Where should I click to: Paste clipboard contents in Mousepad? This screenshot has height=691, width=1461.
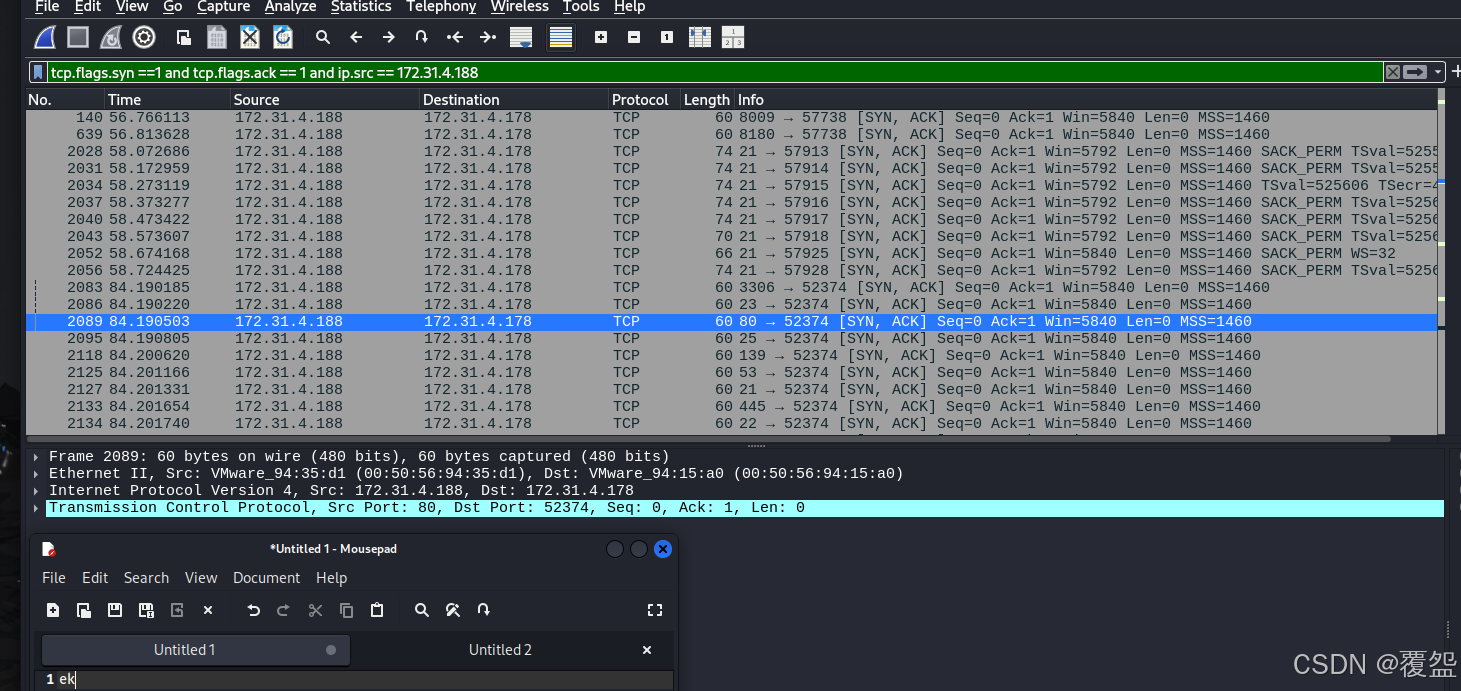[377, 610]
